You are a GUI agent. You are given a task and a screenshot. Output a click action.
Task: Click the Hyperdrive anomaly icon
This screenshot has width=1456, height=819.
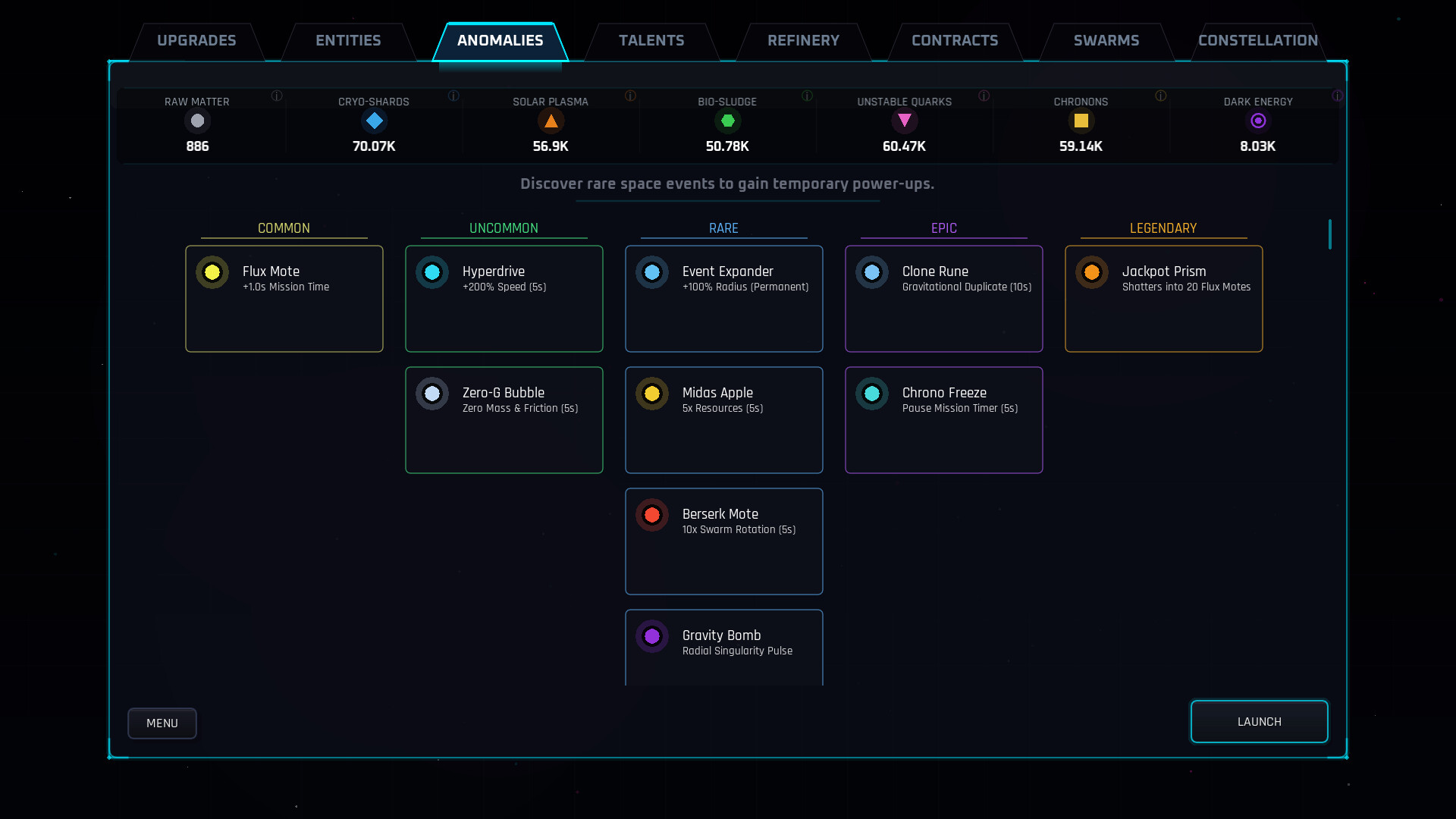pyautogui.click(x=432, y=272)
